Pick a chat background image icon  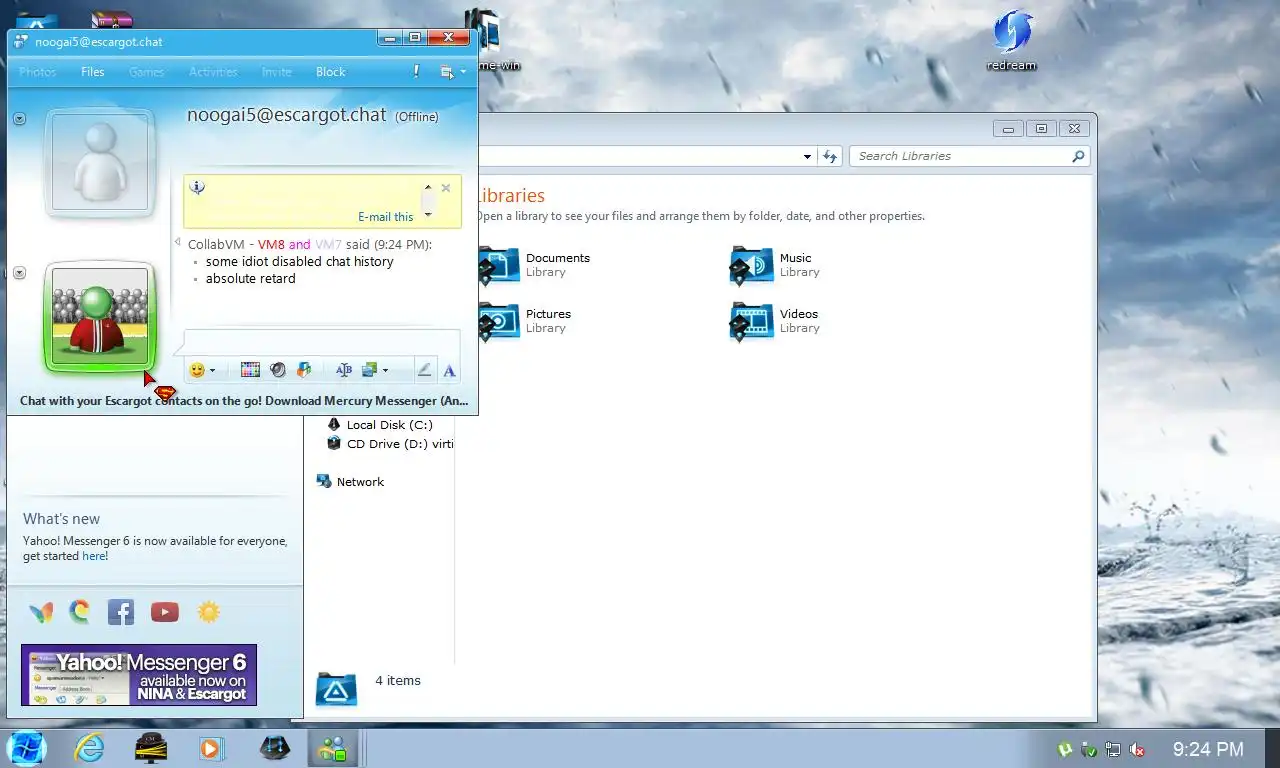369,370
